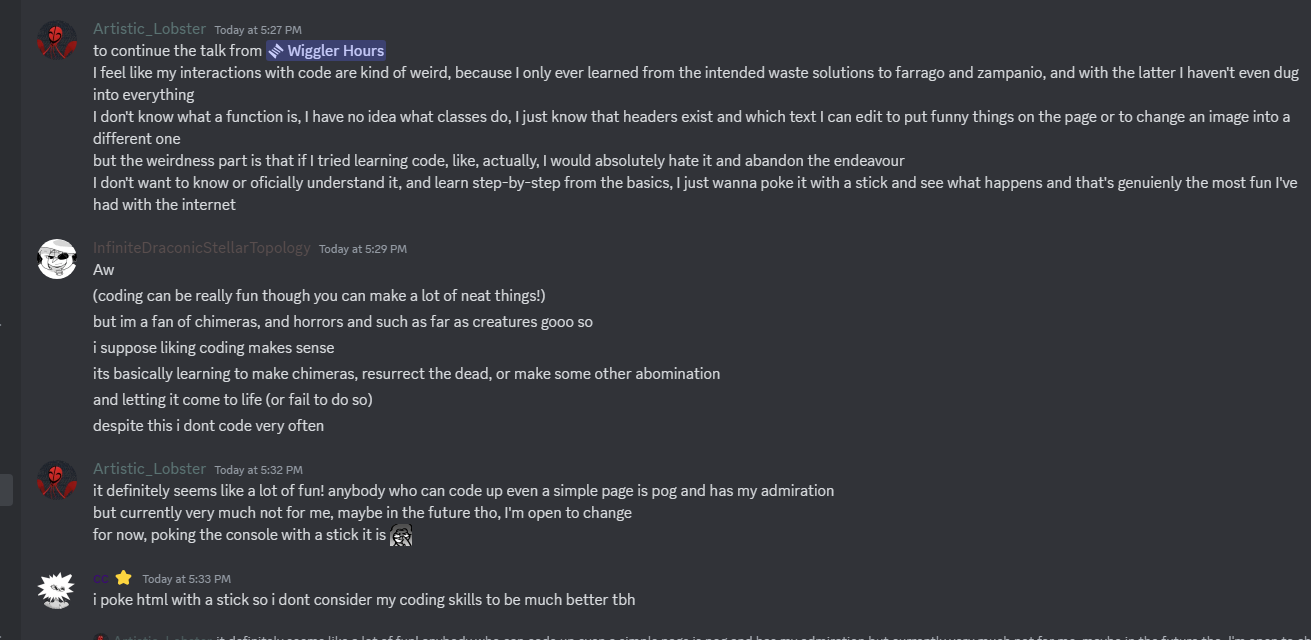Click the "Today at 5:32 PM" timestamp
The height and width of the screenshot is (640, 1311).
258,470
